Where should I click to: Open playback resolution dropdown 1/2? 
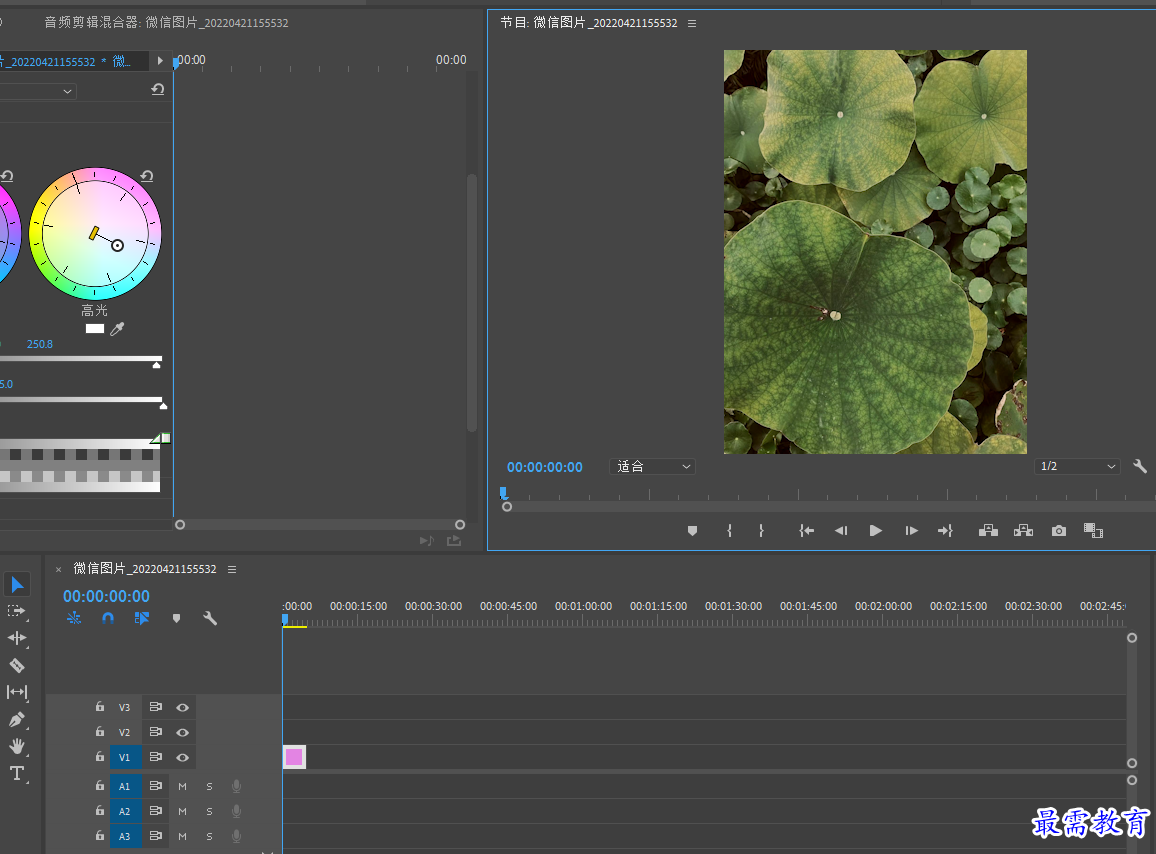pyautogui.click(x=1077, y=466)
